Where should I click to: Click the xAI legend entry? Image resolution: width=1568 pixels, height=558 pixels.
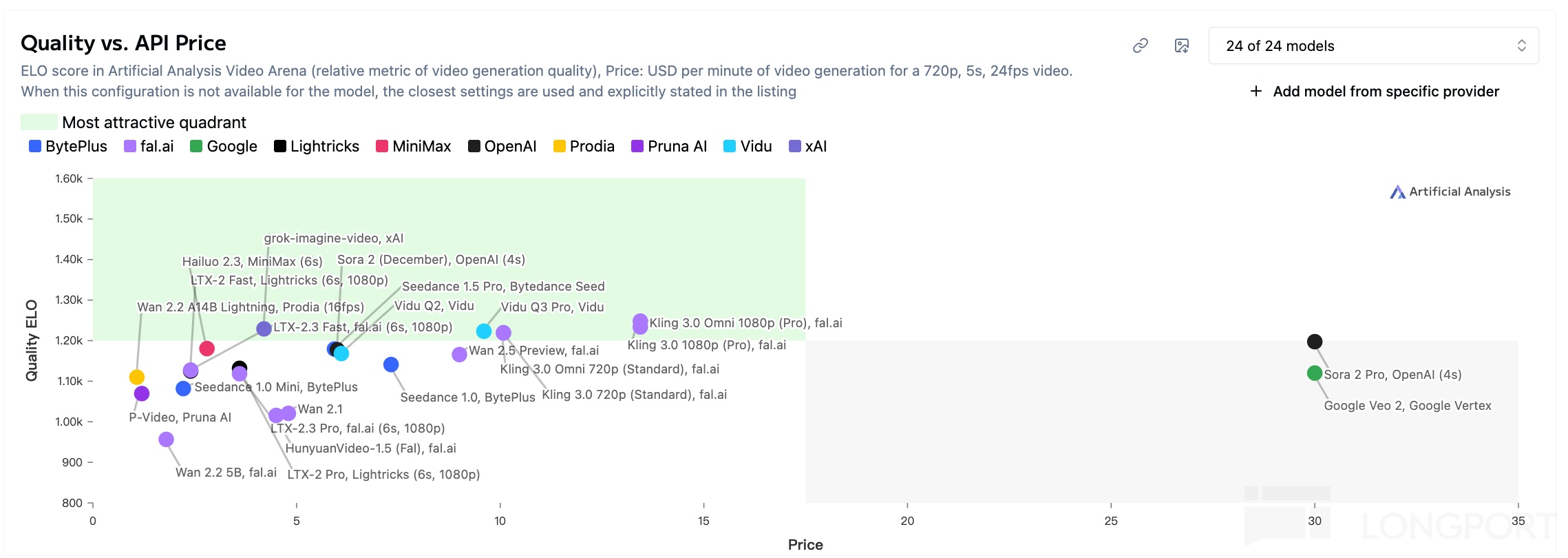(807, 146)
